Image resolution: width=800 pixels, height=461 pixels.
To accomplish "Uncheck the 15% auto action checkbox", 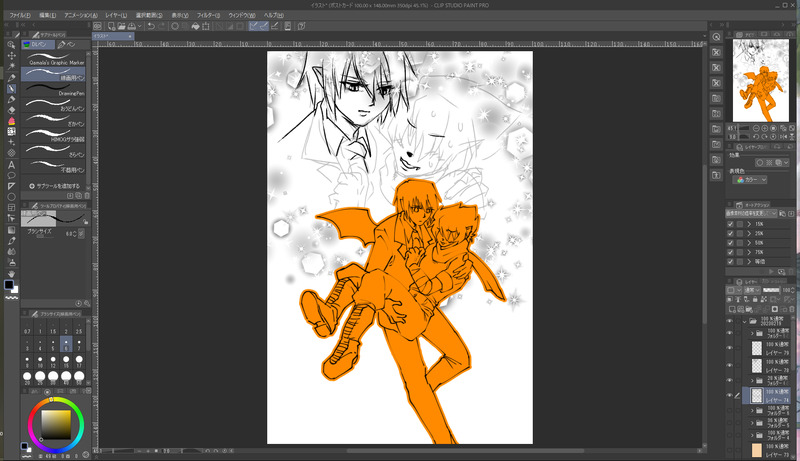I will point(730,224).
